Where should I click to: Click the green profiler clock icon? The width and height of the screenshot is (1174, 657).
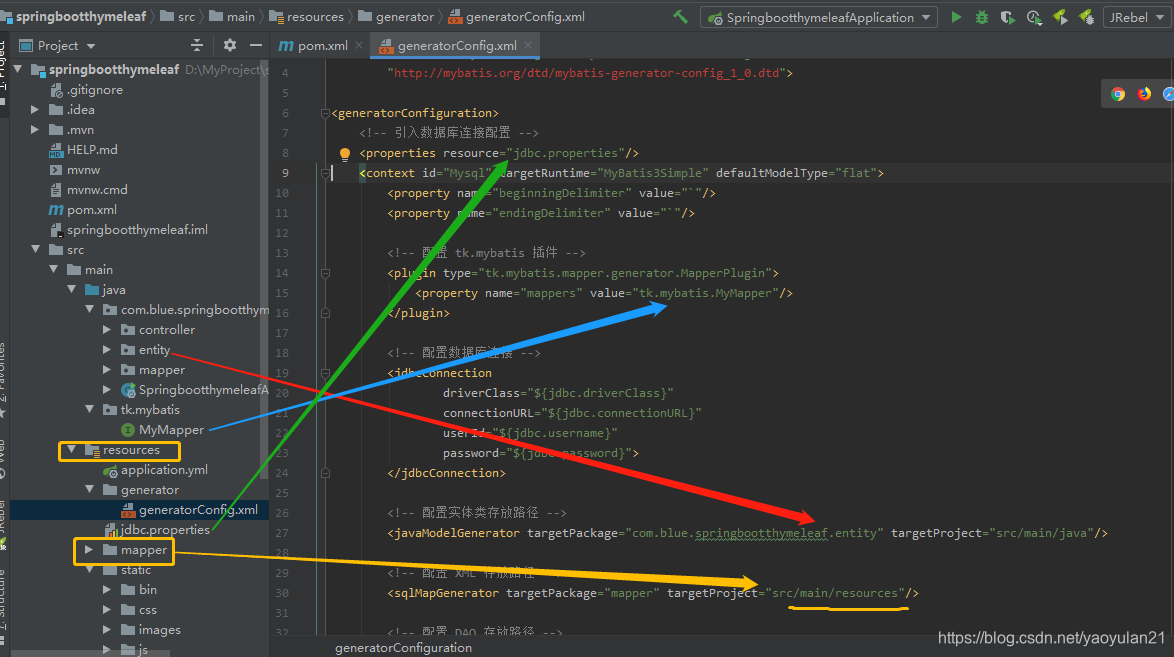(1035, 17)
